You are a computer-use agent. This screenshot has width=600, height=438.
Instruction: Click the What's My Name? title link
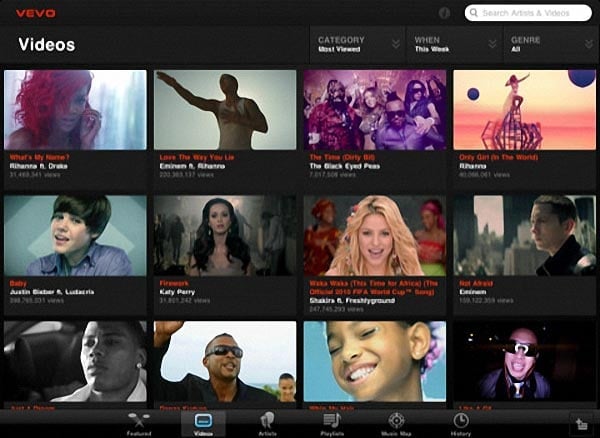(39, 157)
